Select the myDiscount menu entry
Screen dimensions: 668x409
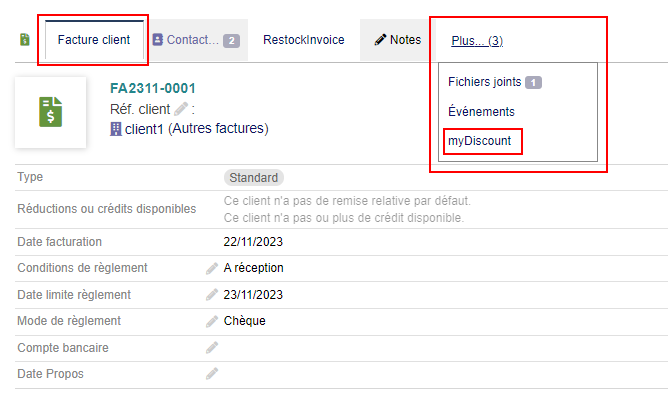(479, 141)
